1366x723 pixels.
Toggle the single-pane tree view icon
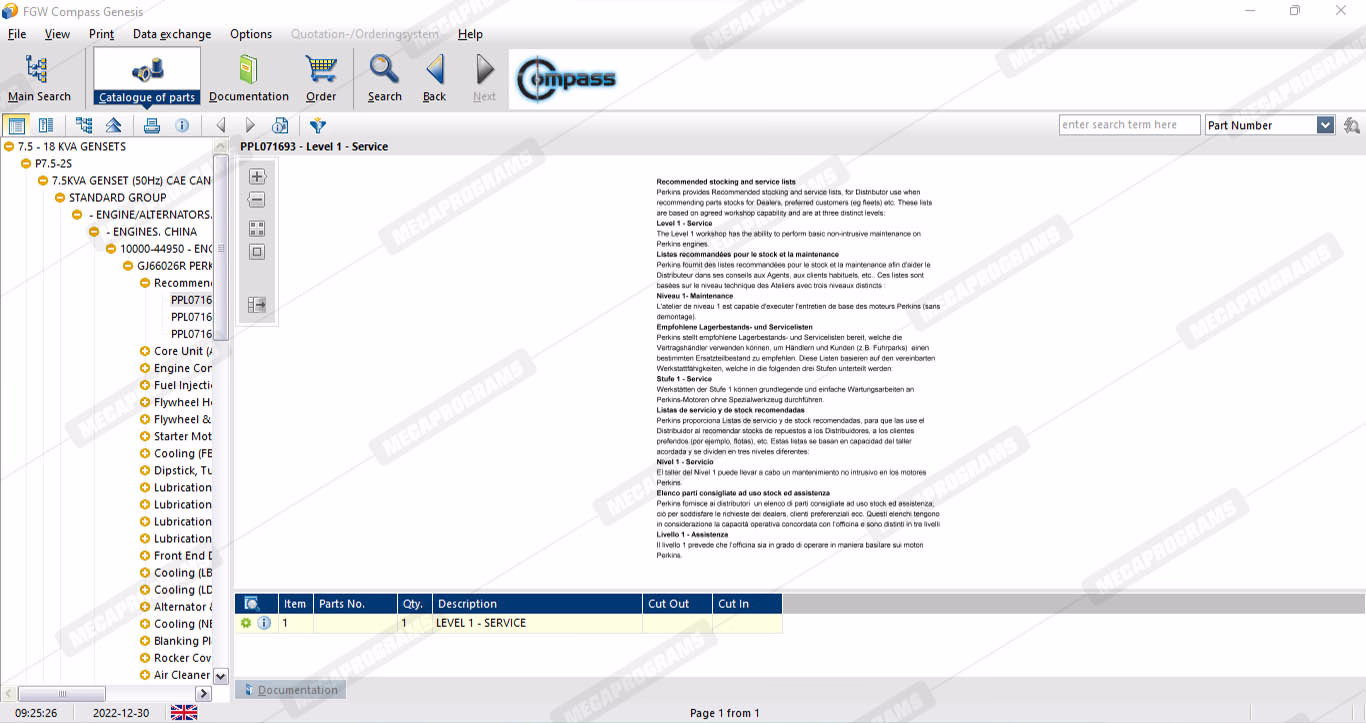tap(16, 125)
